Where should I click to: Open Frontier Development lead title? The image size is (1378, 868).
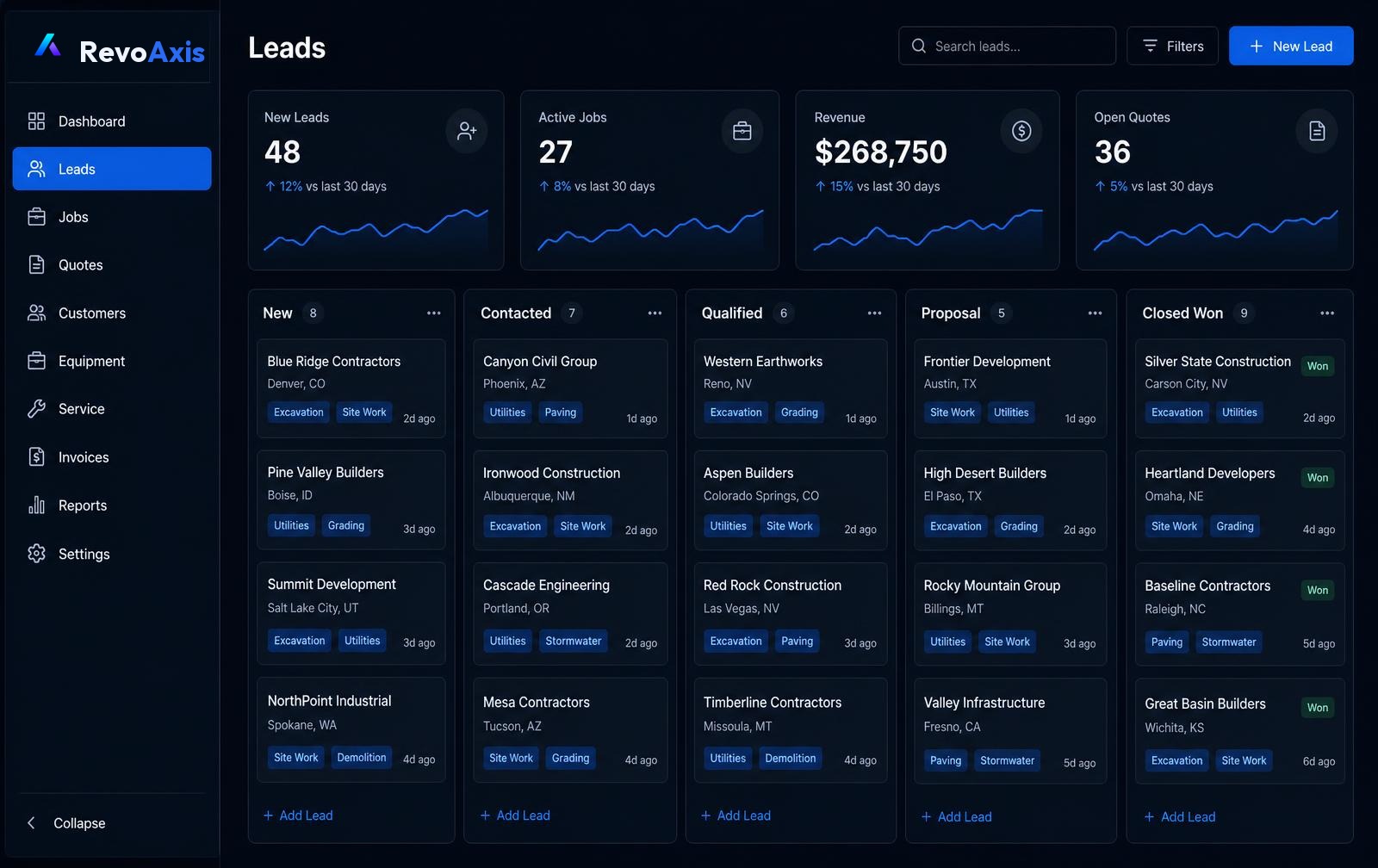pos(987,362)
